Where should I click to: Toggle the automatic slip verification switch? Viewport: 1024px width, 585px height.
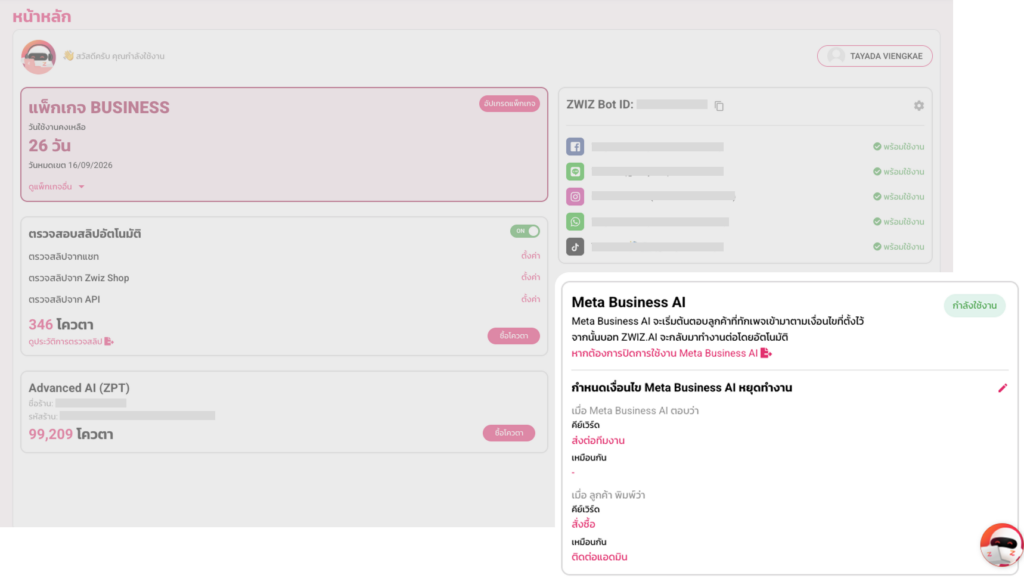tap(524, 231)
